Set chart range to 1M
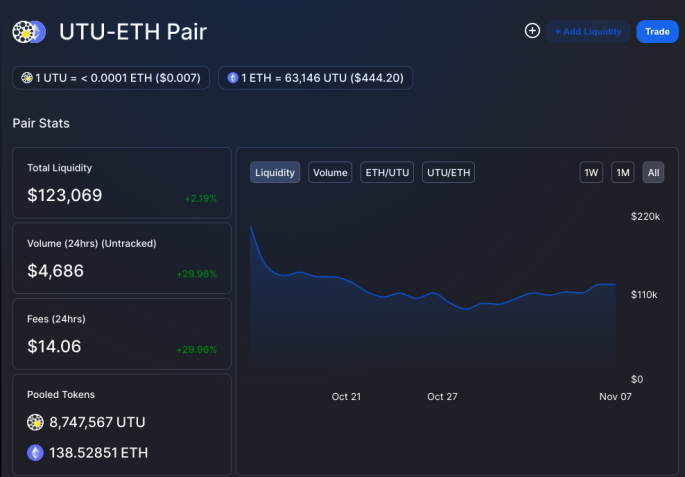Viewport: 685px width, 477px height. [x=623, y=173]
